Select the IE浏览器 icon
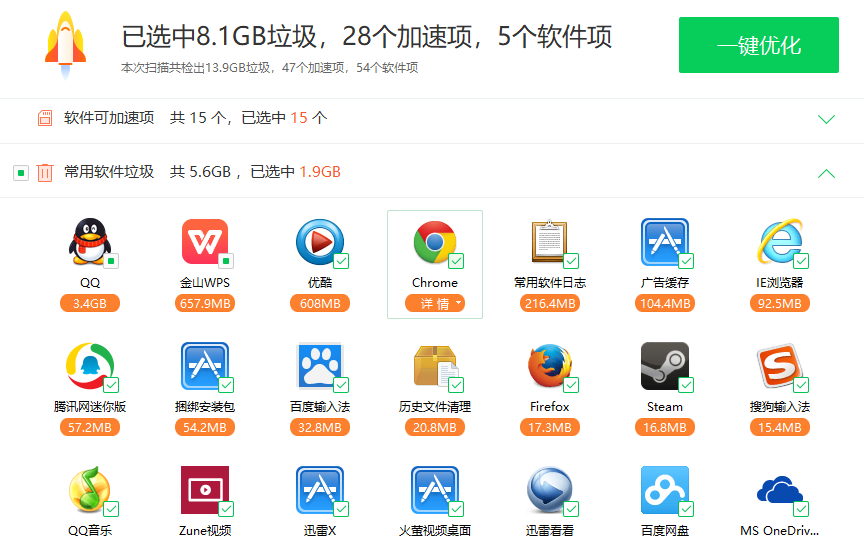The image size is (864, 541). [x=780, y=241]
